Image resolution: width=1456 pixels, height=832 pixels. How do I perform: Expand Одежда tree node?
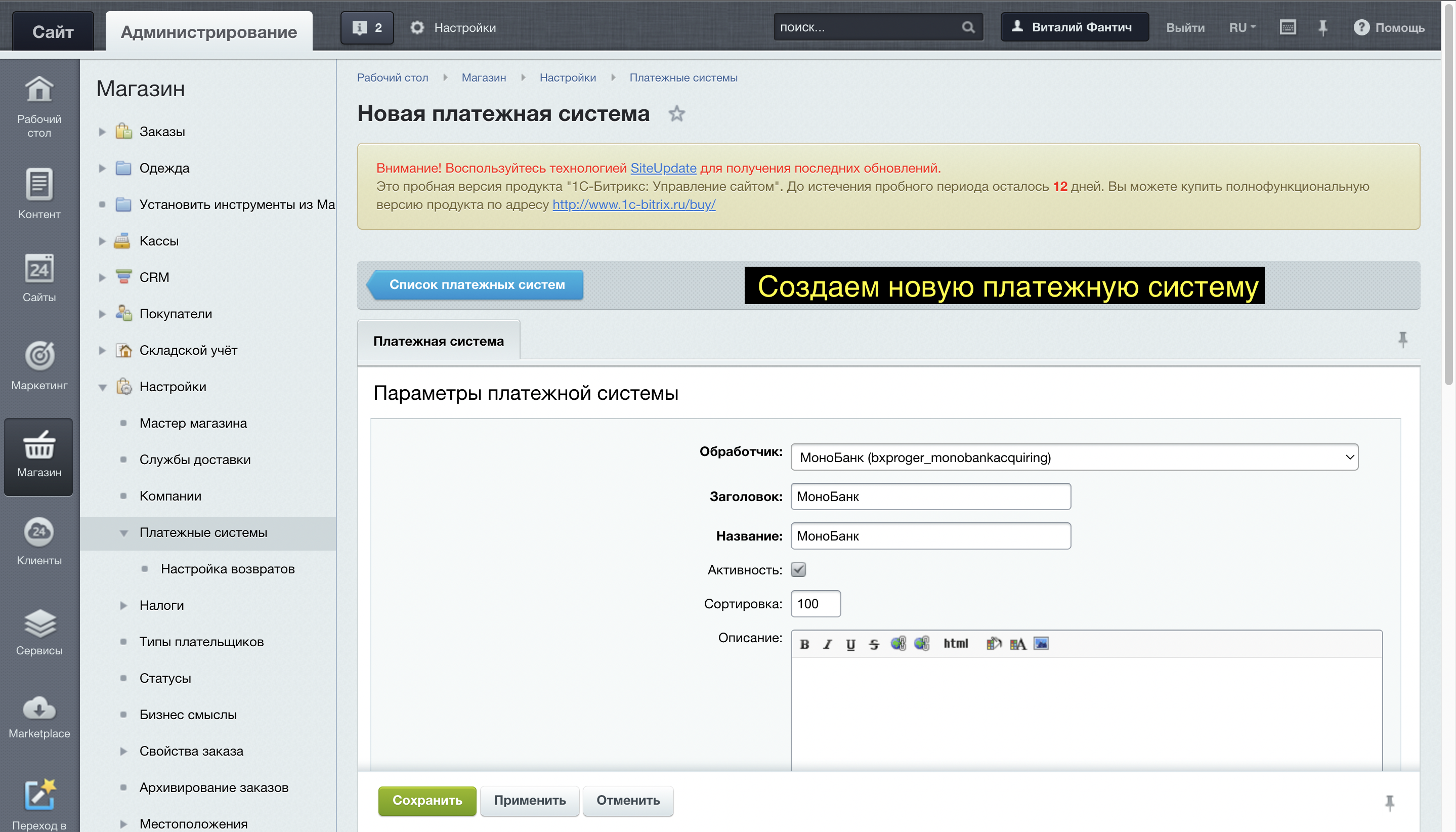point(102,169)
